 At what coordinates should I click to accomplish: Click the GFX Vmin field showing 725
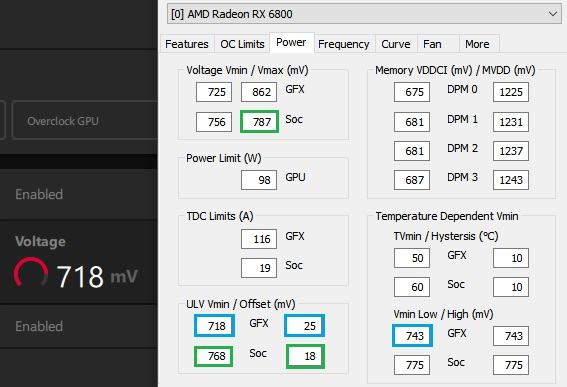[x=214, y=92]
